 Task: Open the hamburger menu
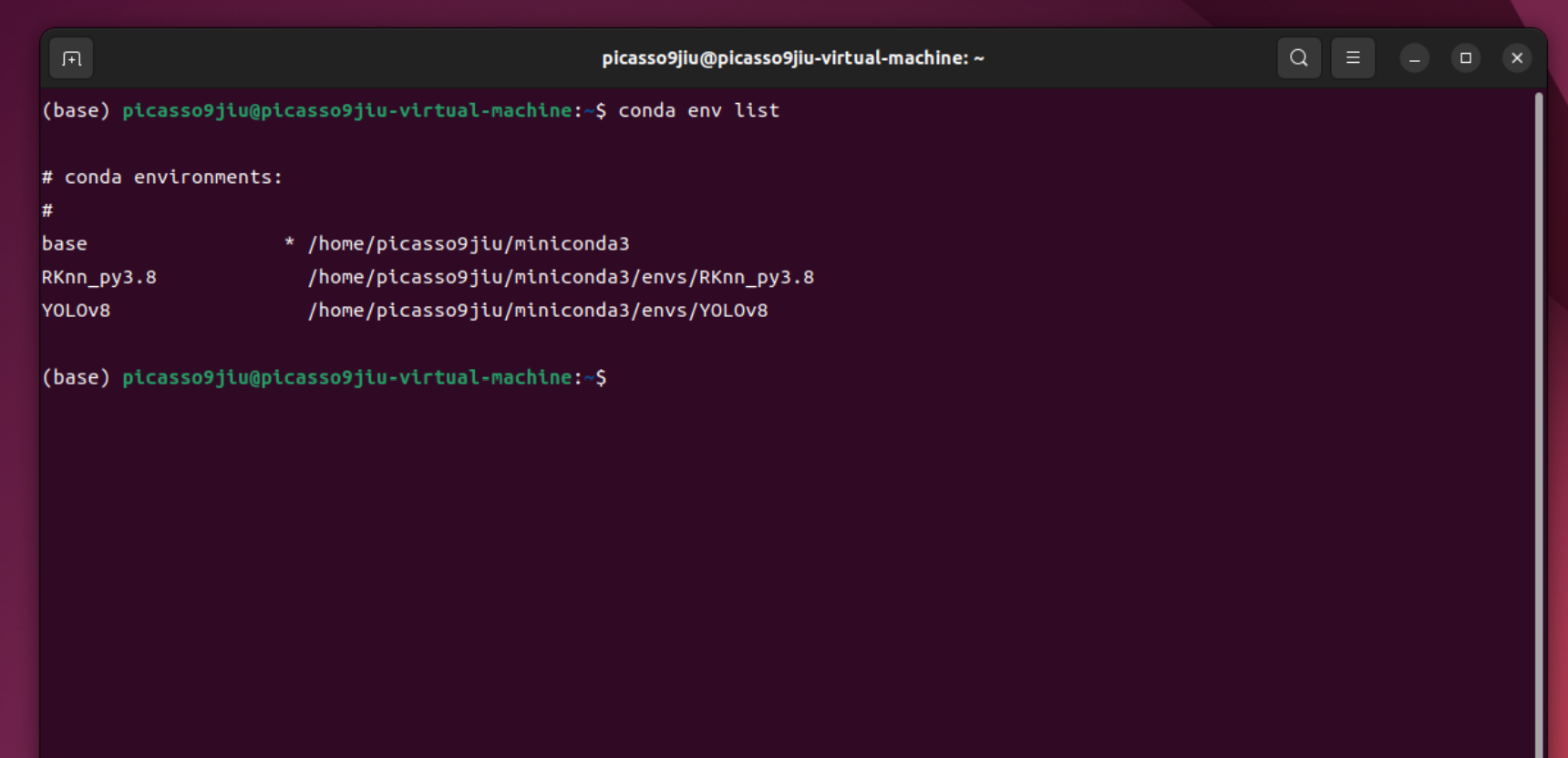1353,58
